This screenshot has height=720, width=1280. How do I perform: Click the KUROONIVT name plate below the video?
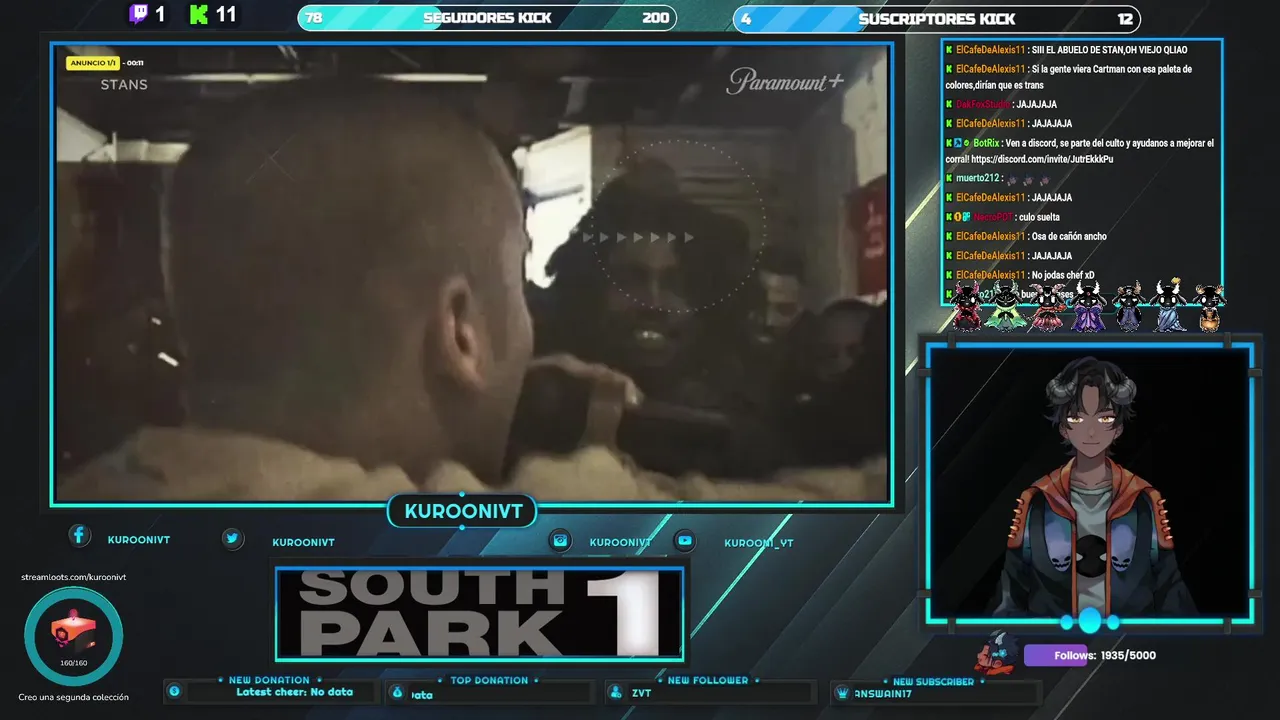coord(463,511)
